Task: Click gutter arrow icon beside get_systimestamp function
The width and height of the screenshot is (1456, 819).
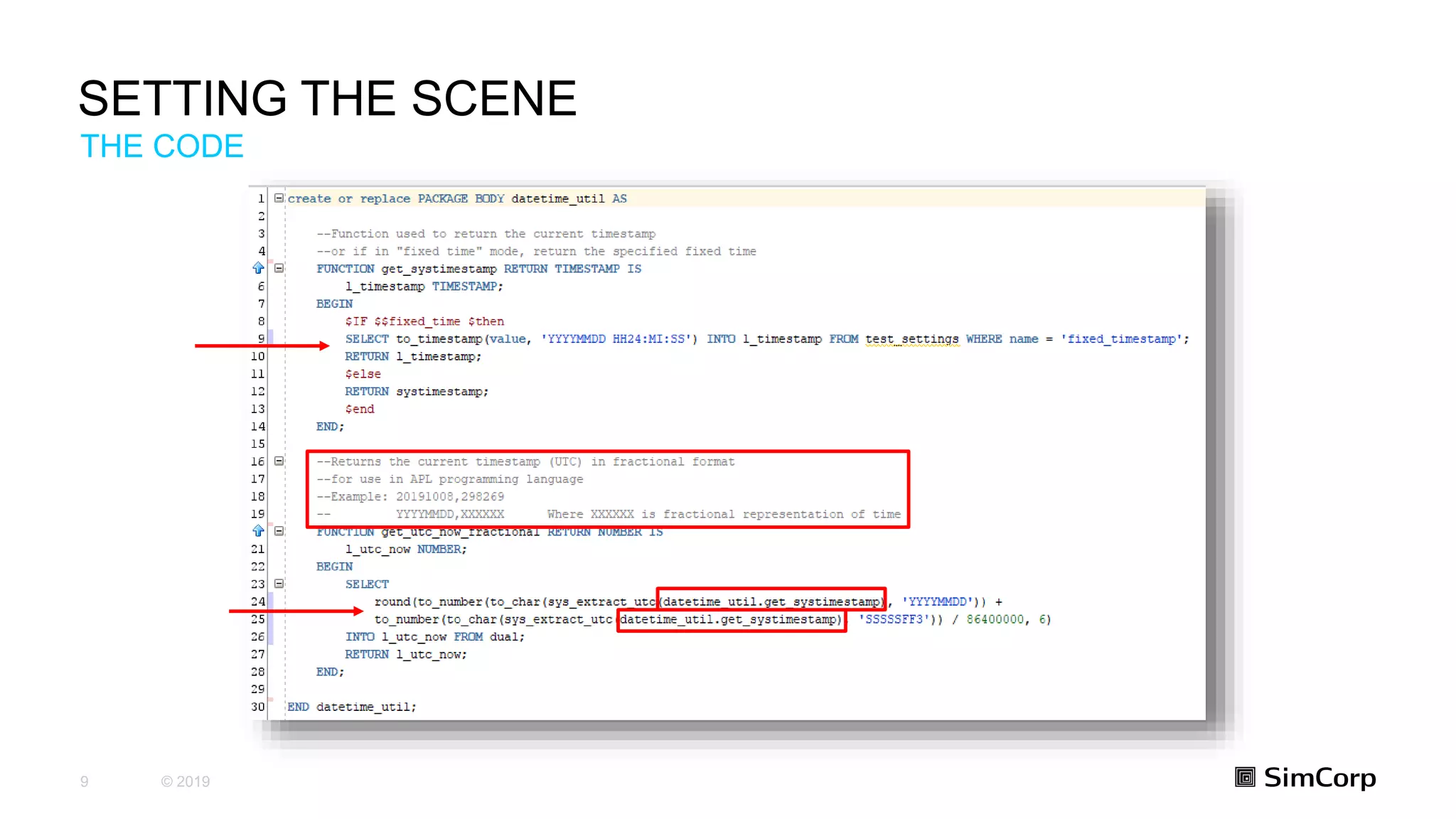Action: coord(258,268)
